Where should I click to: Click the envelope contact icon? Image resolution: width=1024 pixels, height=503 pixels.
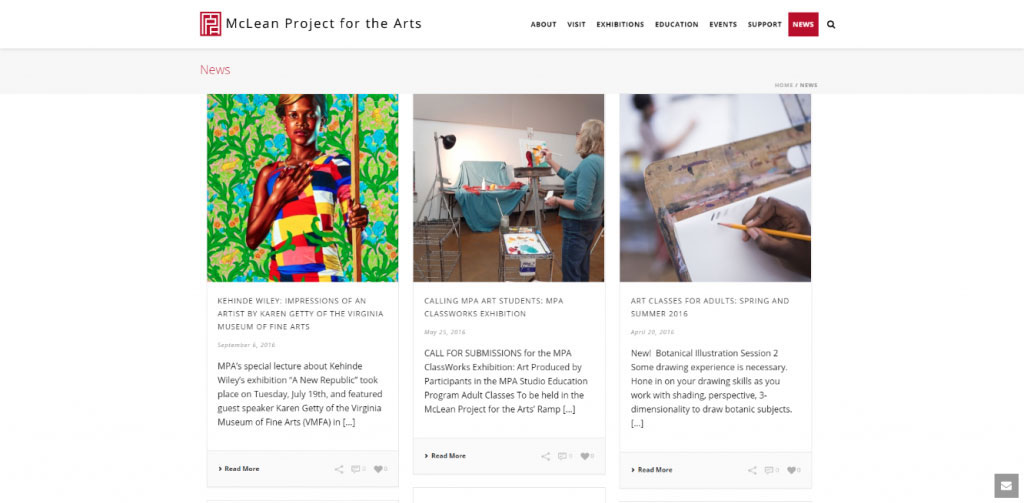point(1006,486)
